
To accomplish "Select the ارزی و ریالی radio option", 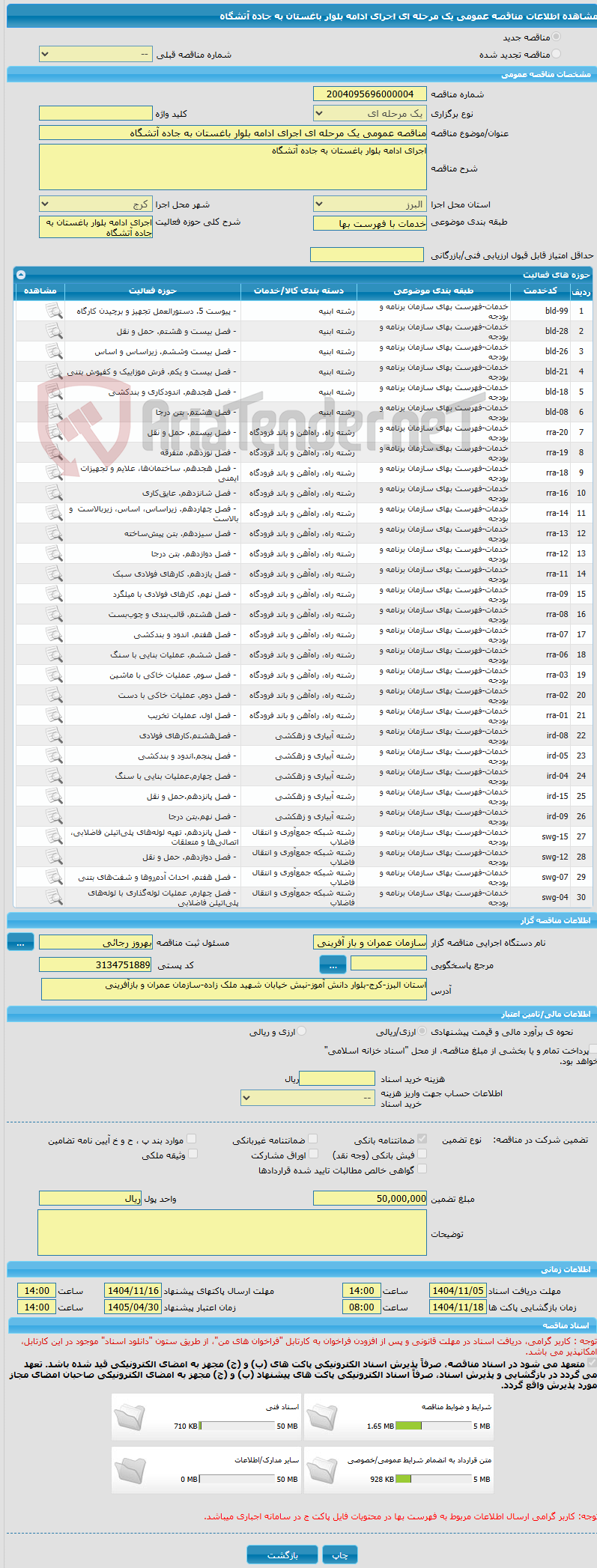I will [302, 1031].
